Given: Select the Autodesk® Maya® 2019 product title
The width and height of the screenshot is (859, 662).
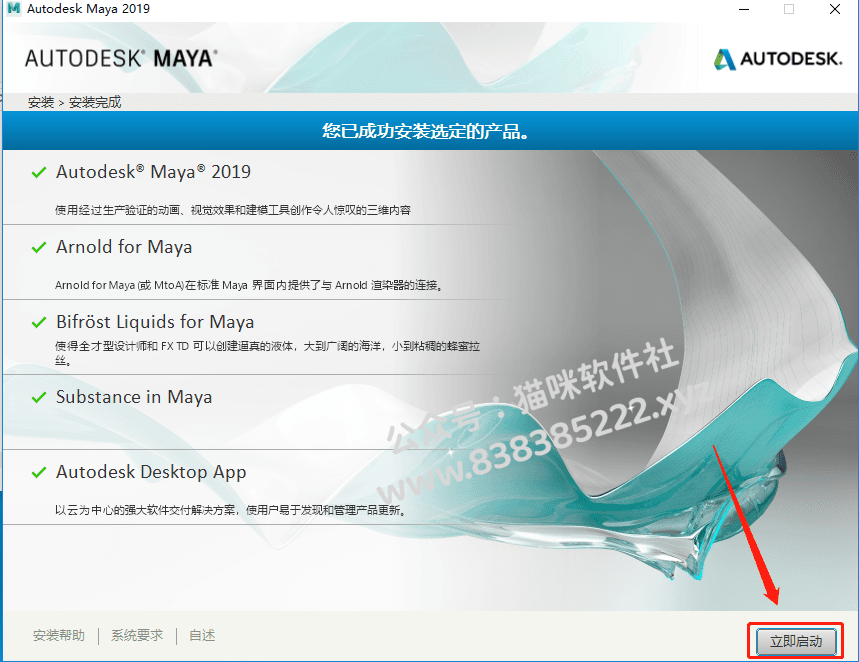Looking at the screenshot, I should coord(153,172).
